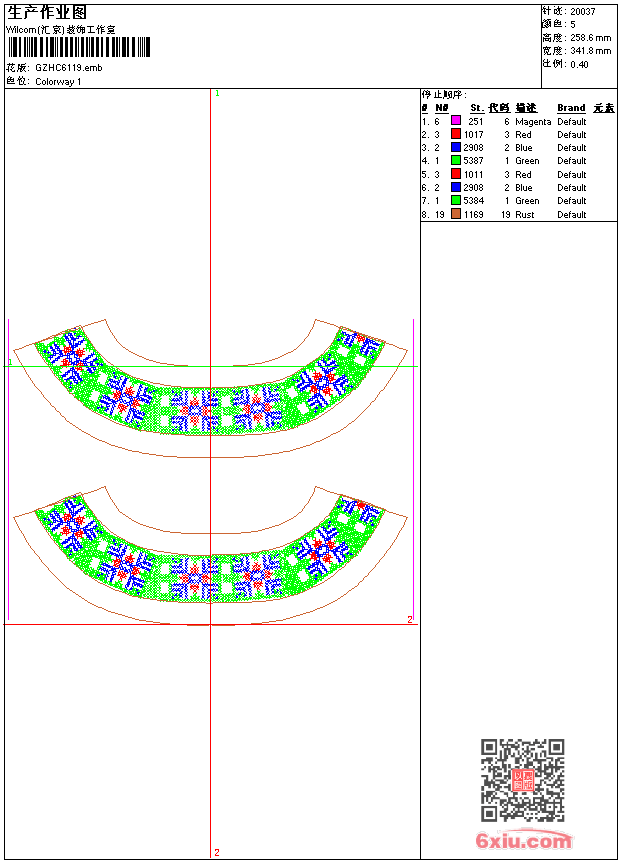Viewport: 620px width, 860px height.
Task: Click the Rust description text
Action: pyautogui.click(x=525, y=214)
